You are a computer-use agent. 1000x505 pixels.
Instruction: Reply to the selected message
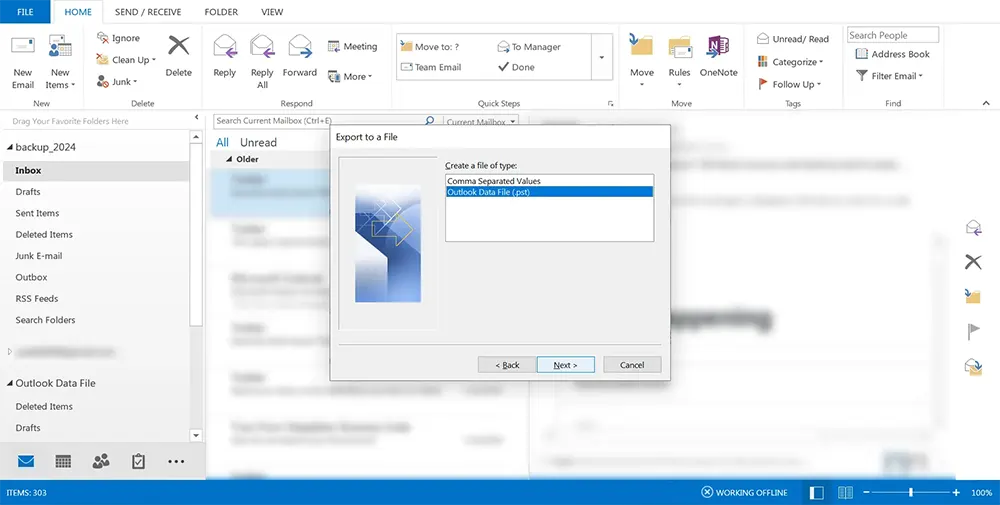pyautogui.click(x=224, y=56)
